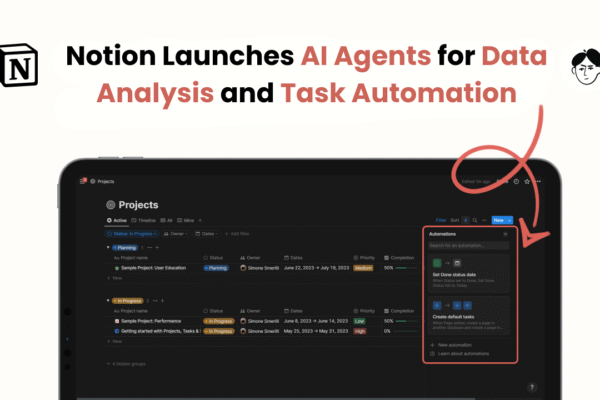Switch to the Mine view tab
Viewport: 600px width, 400px height.
[186, 220]
